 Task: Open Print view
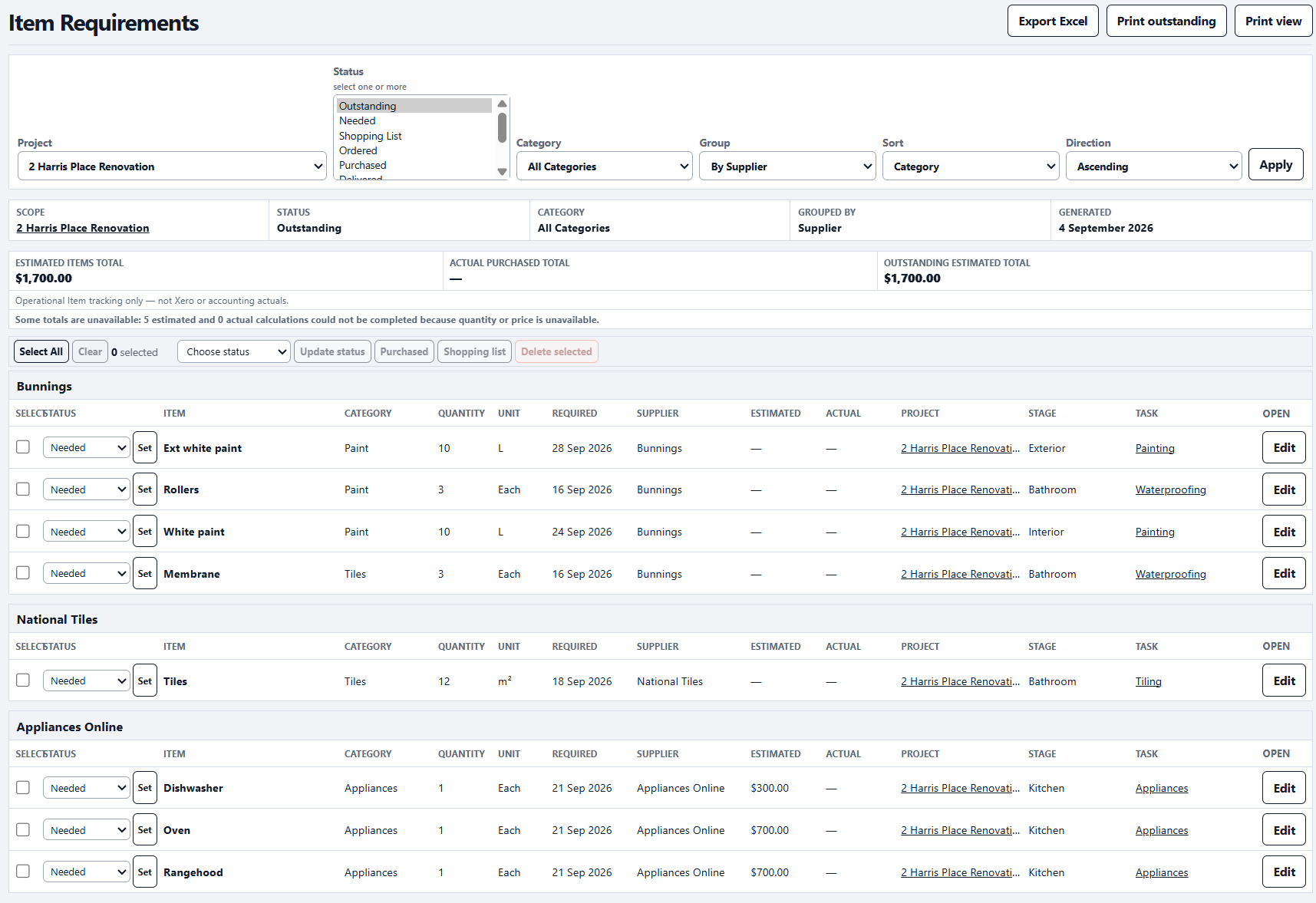pos(1273,21)
